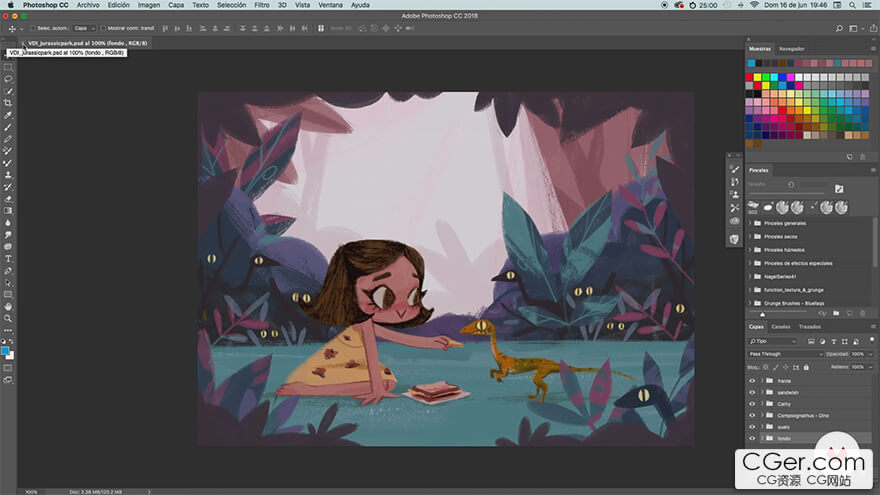Open the Capa auto-select dropdown
The image size is (880, 495).
pos(84,28)
